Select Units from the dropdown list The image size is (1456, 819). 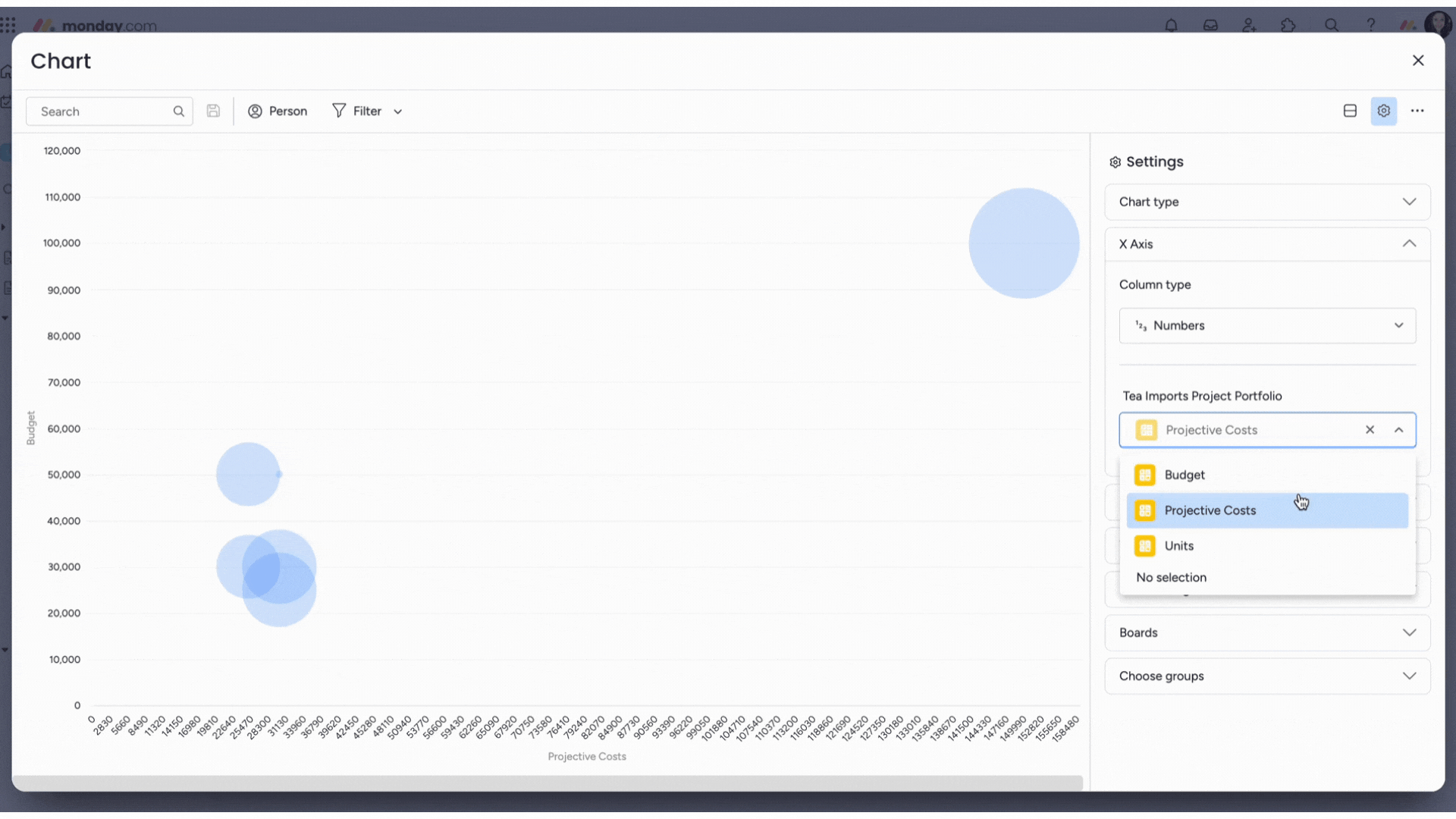click(1179, 545)
